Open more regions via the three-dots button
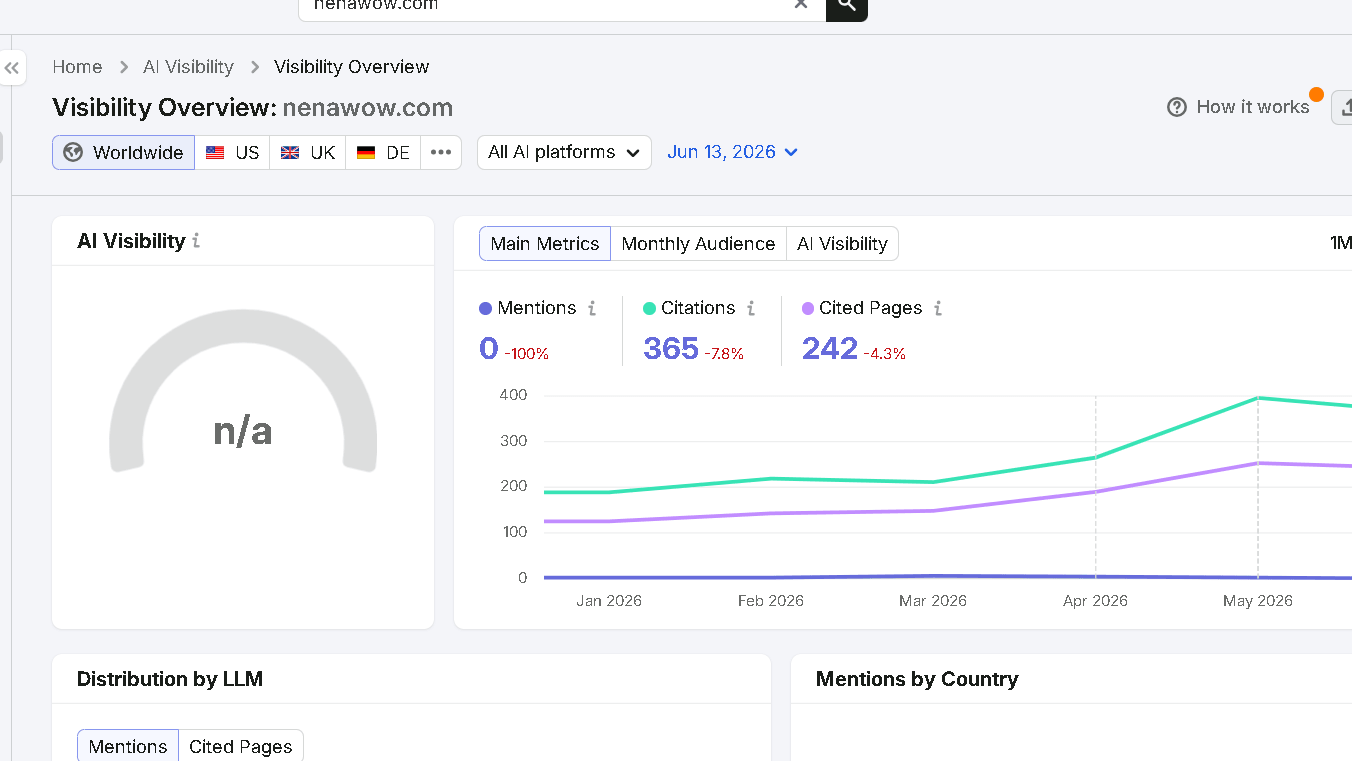This screenshot has height=761, width=1352. click(x=441, y=152)
